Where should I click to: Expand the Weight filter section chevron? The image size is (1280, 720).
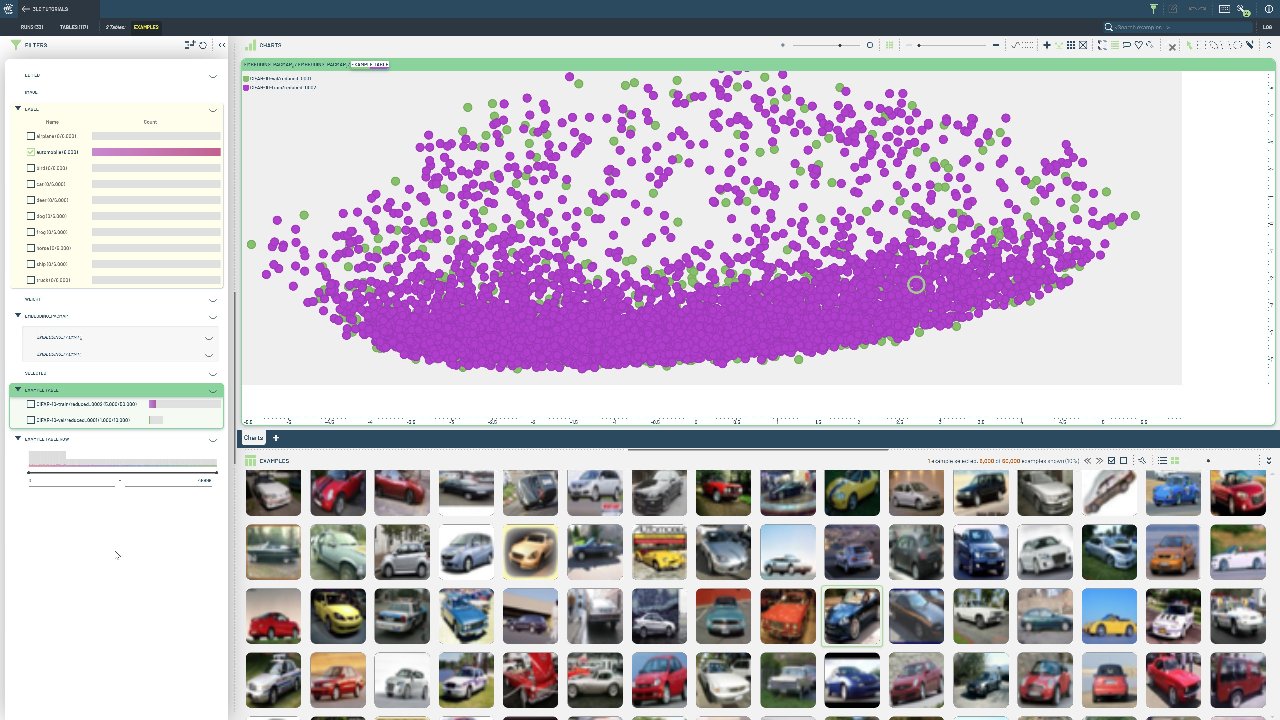click(x=212, y=299)
